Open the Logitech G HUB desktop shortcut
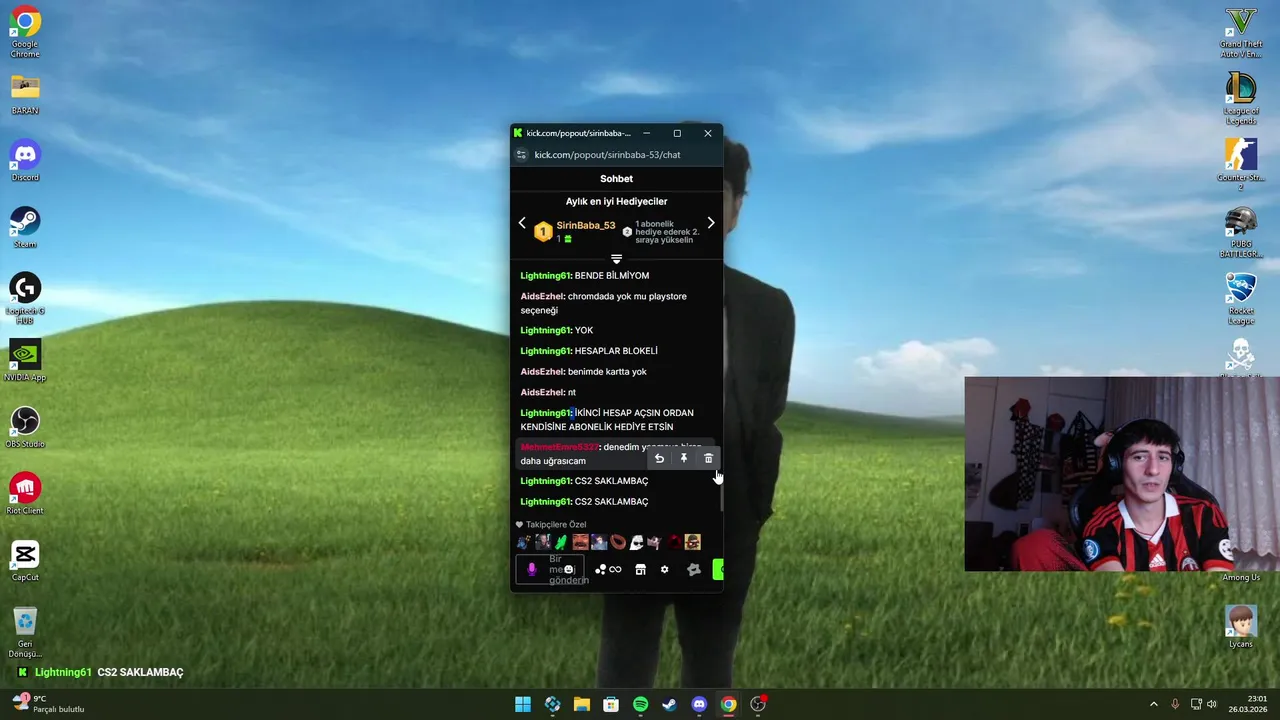Viewport: 1280px width, 720px height. (x=25, y=298)
